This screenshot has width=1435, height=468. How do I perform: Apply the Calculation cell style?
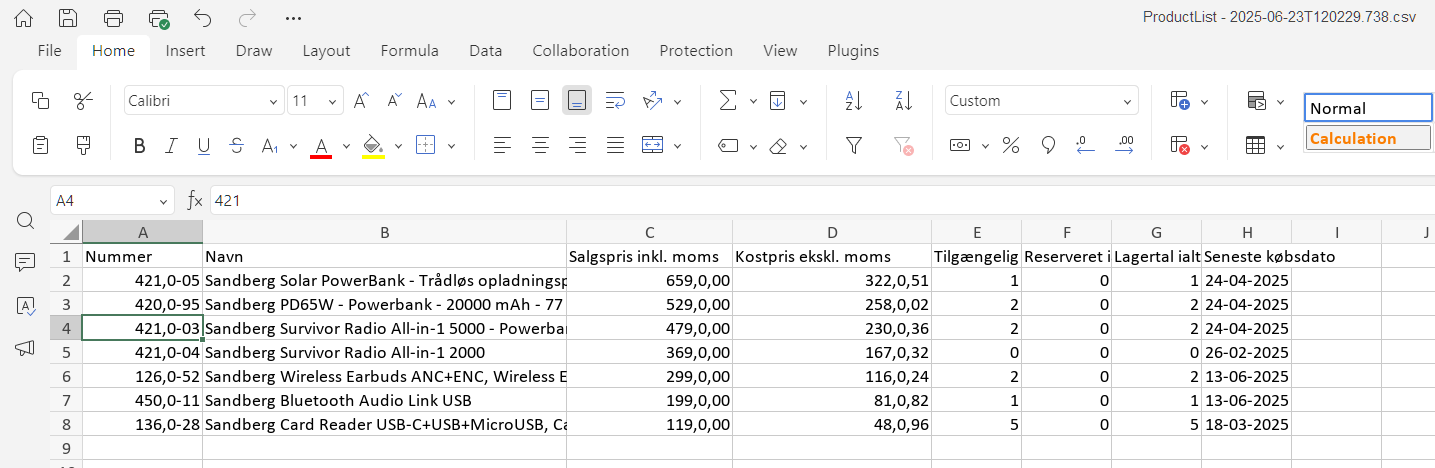1368,138
